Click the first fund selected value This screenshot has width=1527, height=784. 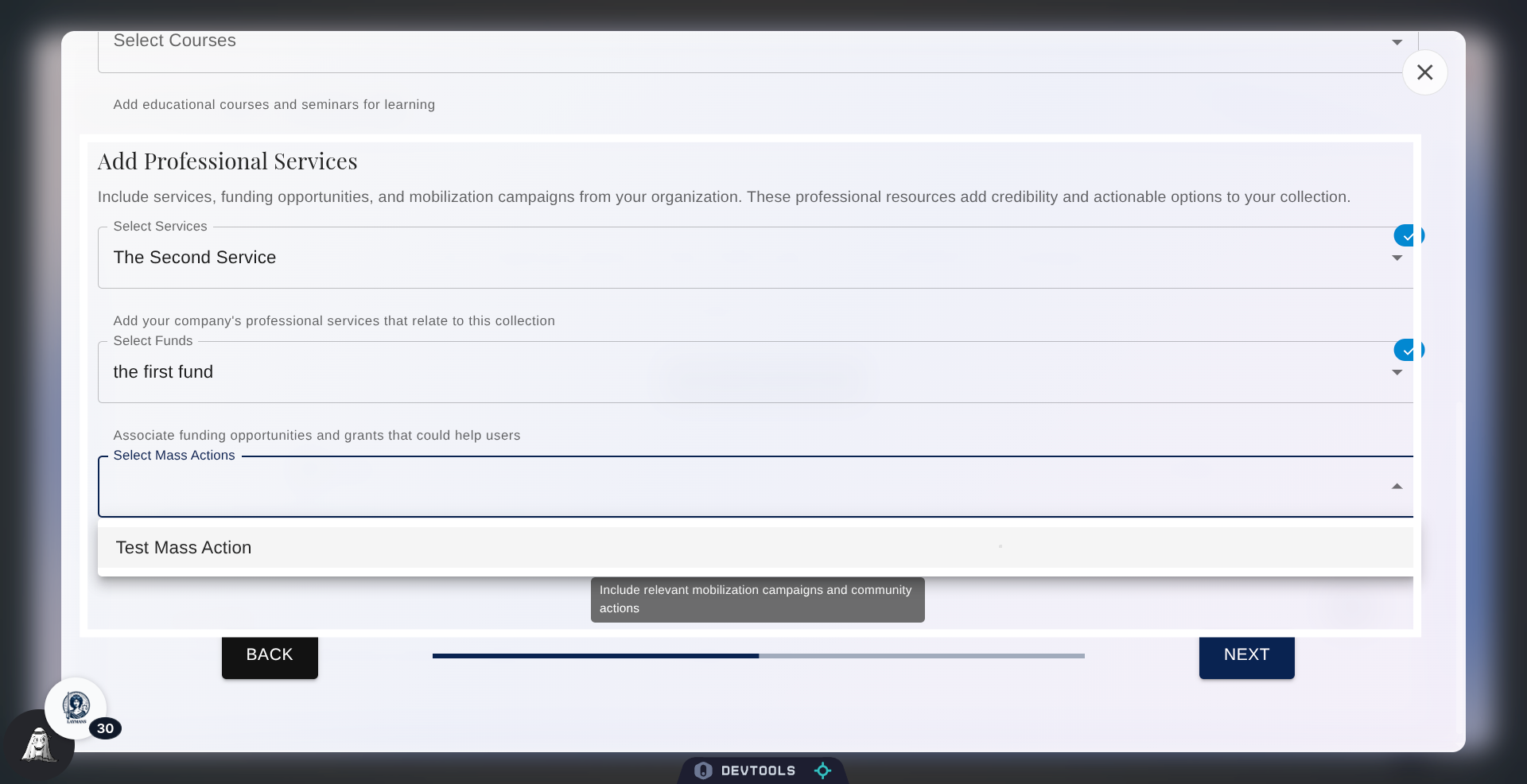coord(163,372)
